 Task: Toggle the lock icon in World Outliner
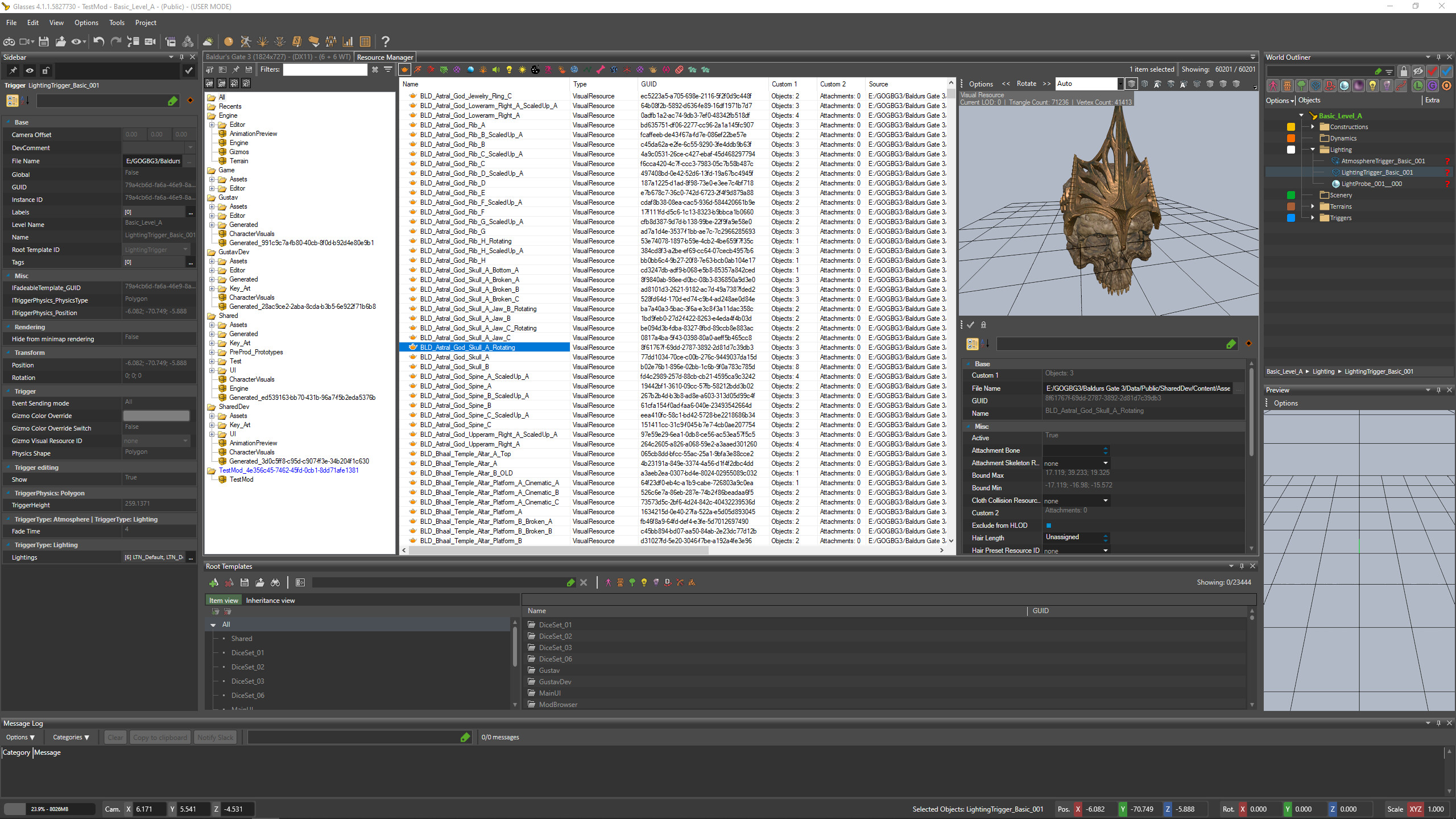[1404, 71]
